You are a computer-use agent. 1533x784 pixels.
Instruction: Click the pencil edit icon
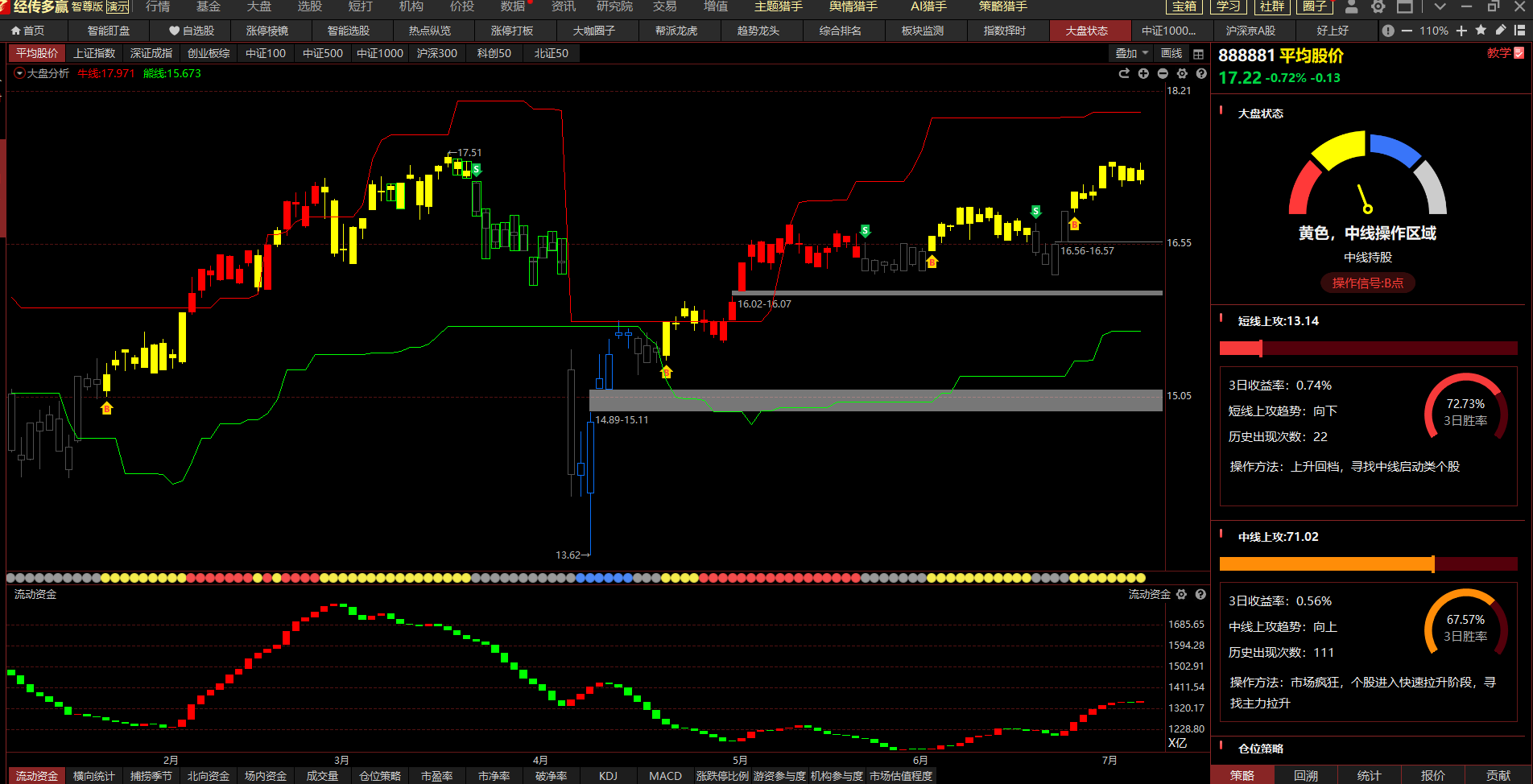[1501, 30]
